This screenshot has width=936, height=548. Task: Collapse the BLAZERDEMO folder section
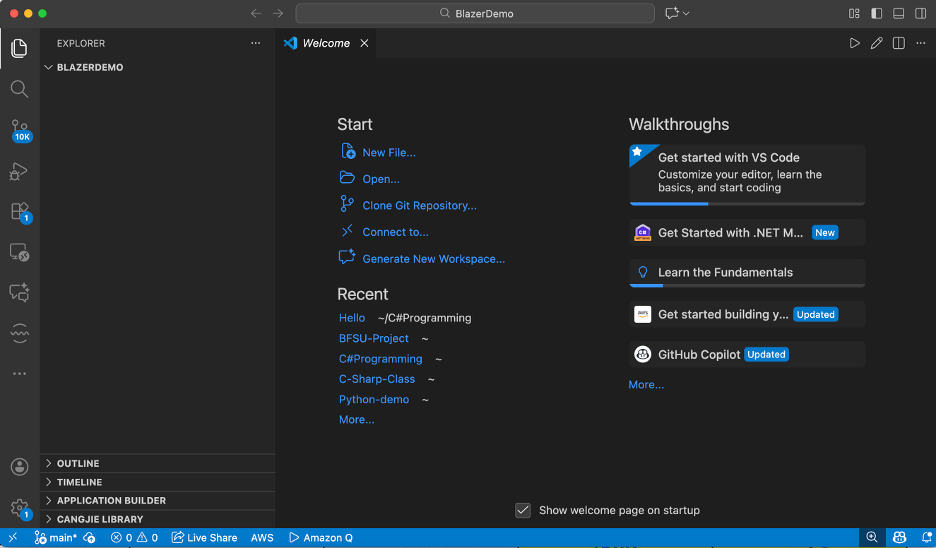[x=158, y=67]
